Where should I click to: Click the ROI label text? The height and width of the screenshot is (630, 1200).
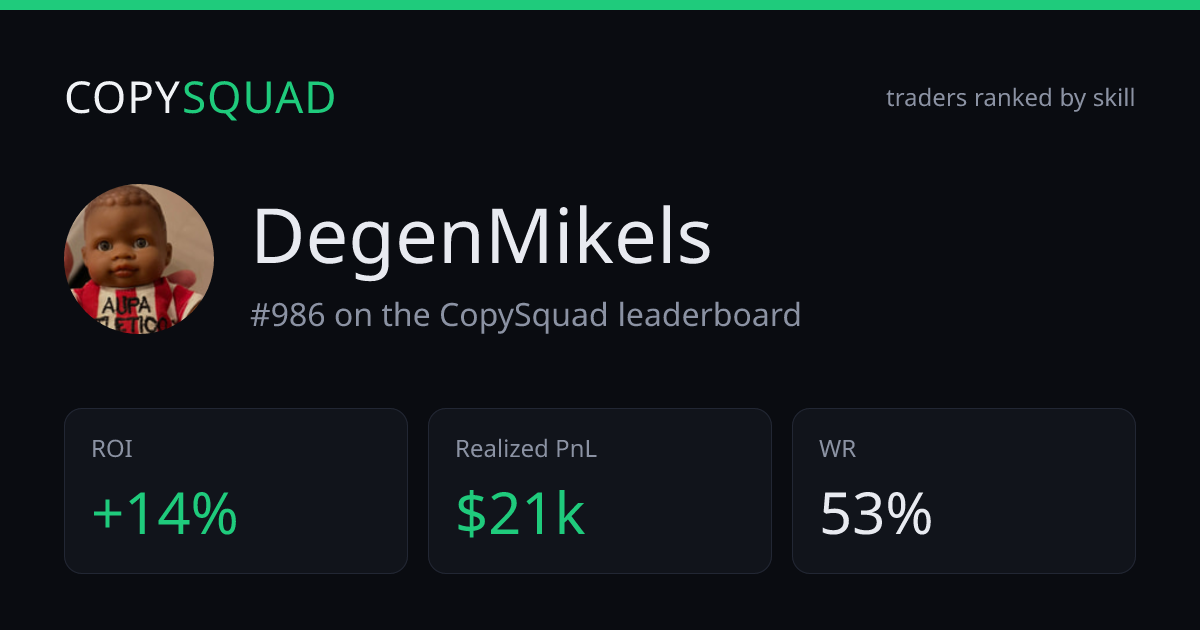(112, 450)
